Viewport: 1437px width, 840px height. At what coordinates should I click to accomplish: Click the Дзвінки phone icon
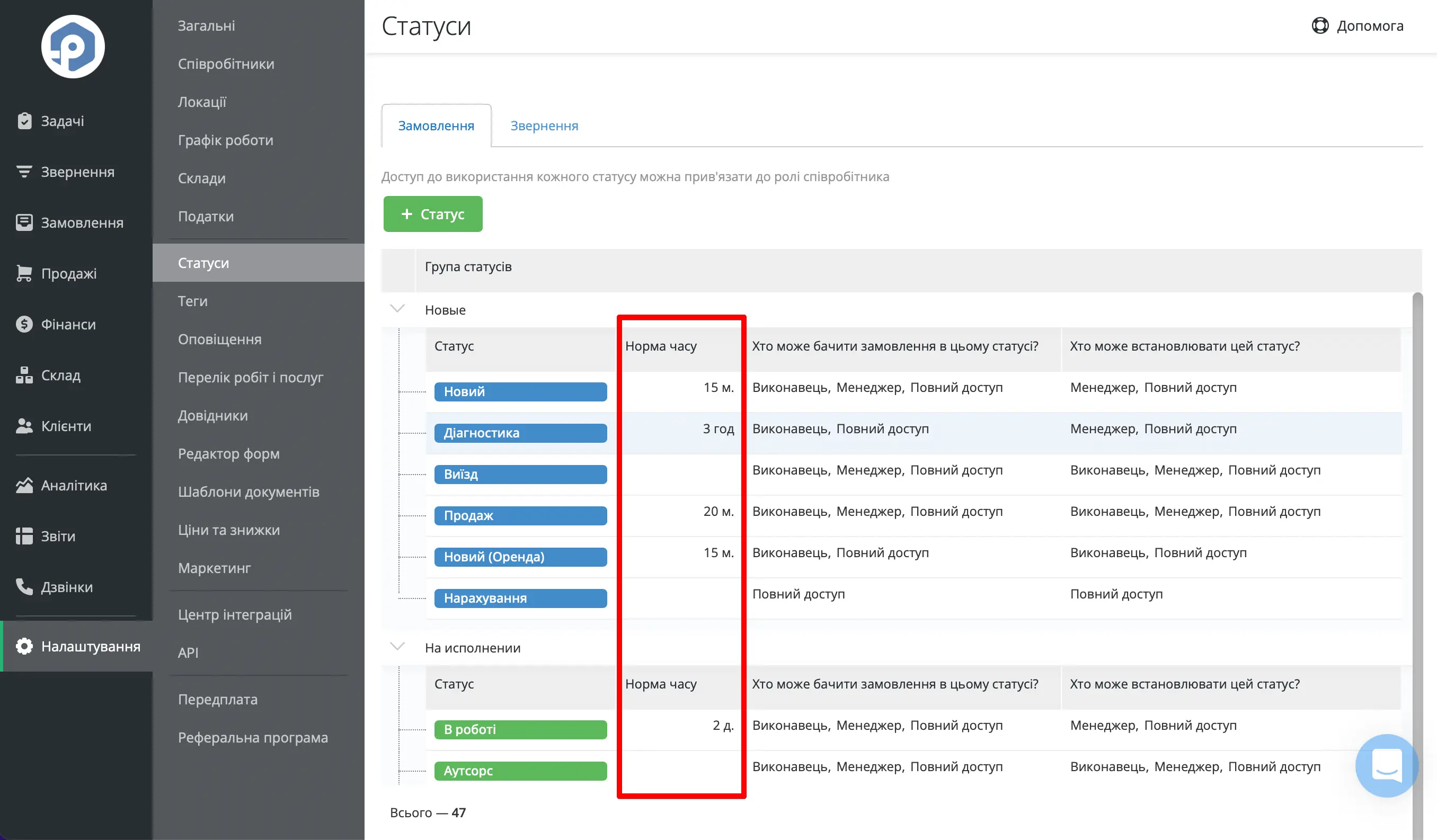coord(24,587)
